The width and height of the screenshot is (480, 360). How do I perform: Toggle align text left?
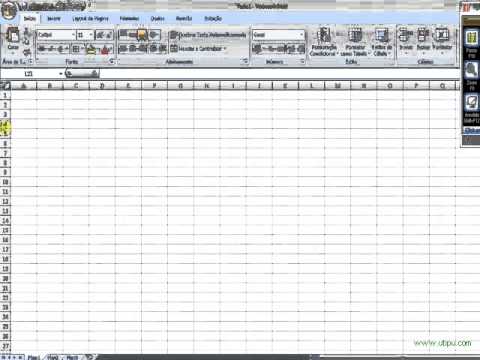pos(123,49)
